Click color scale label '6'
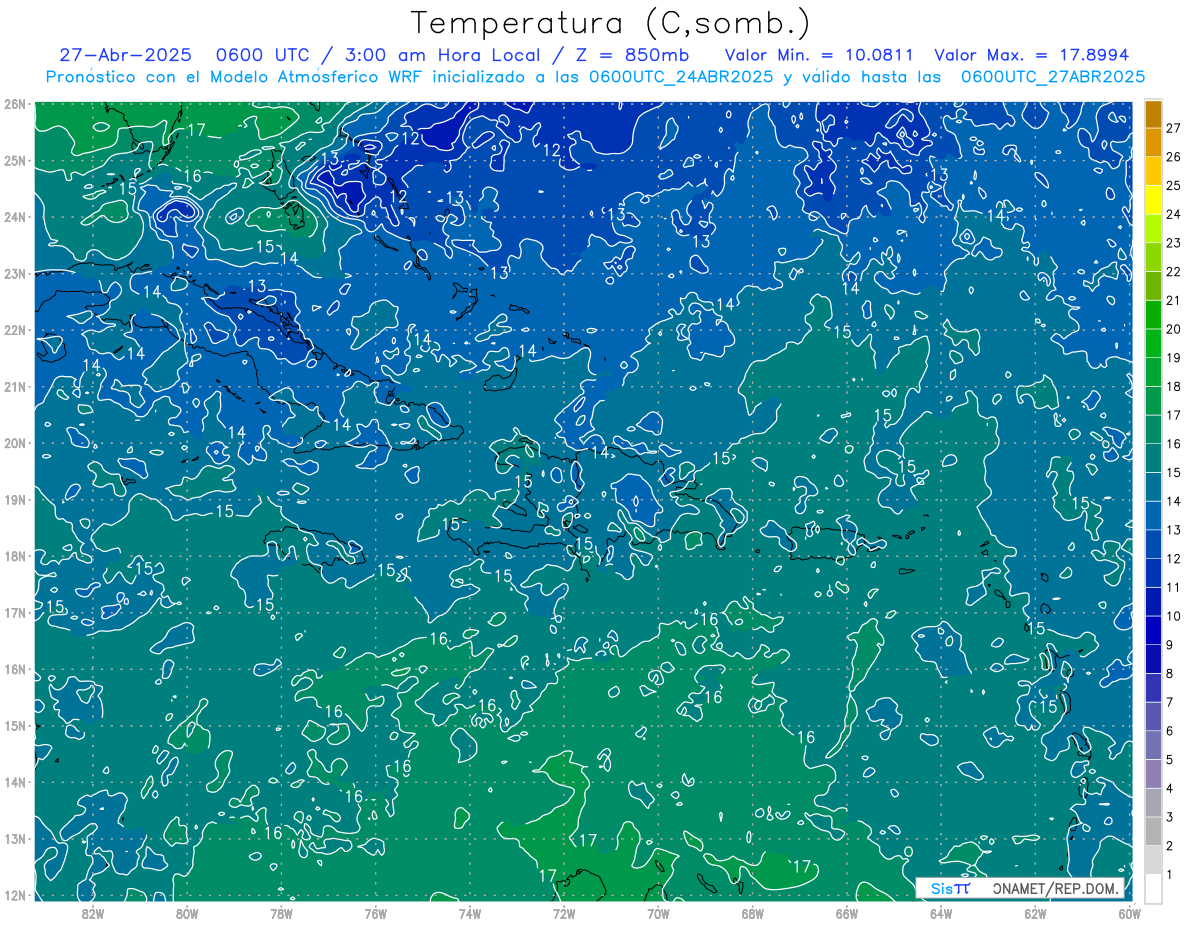 point(1170,731)
